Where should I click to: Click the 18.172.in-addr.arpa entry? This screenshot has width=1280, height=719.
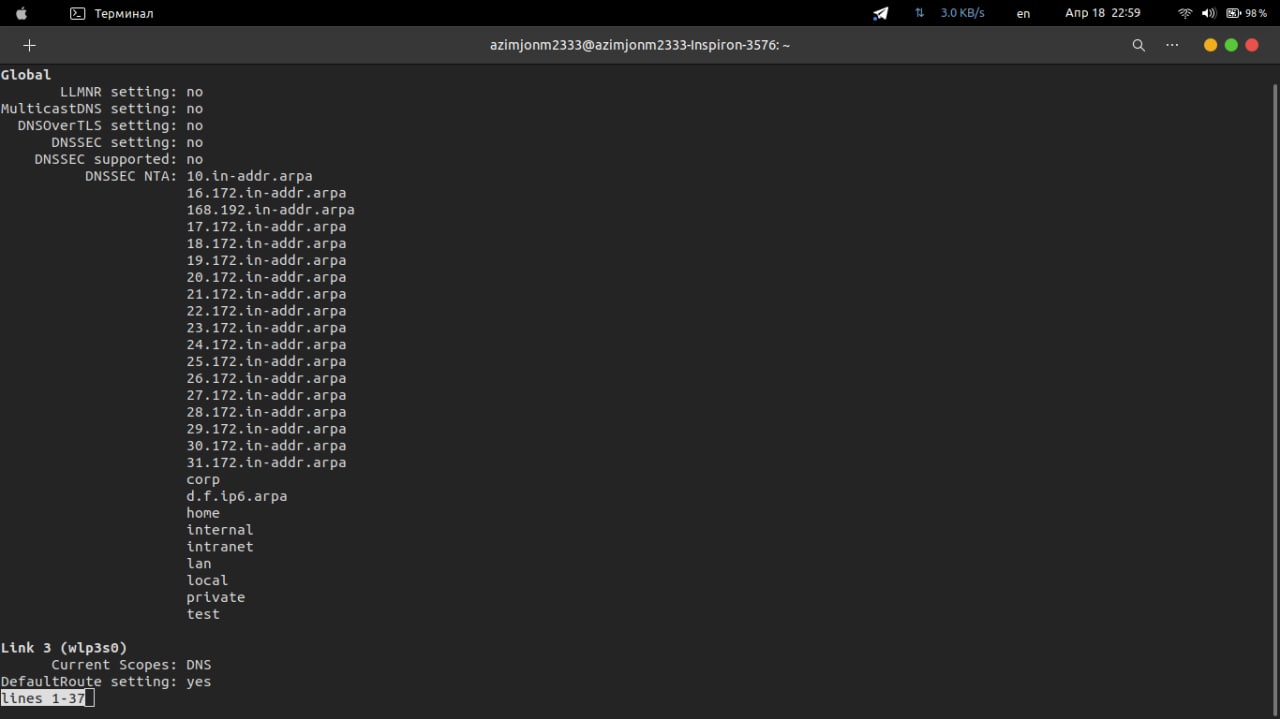266,244
